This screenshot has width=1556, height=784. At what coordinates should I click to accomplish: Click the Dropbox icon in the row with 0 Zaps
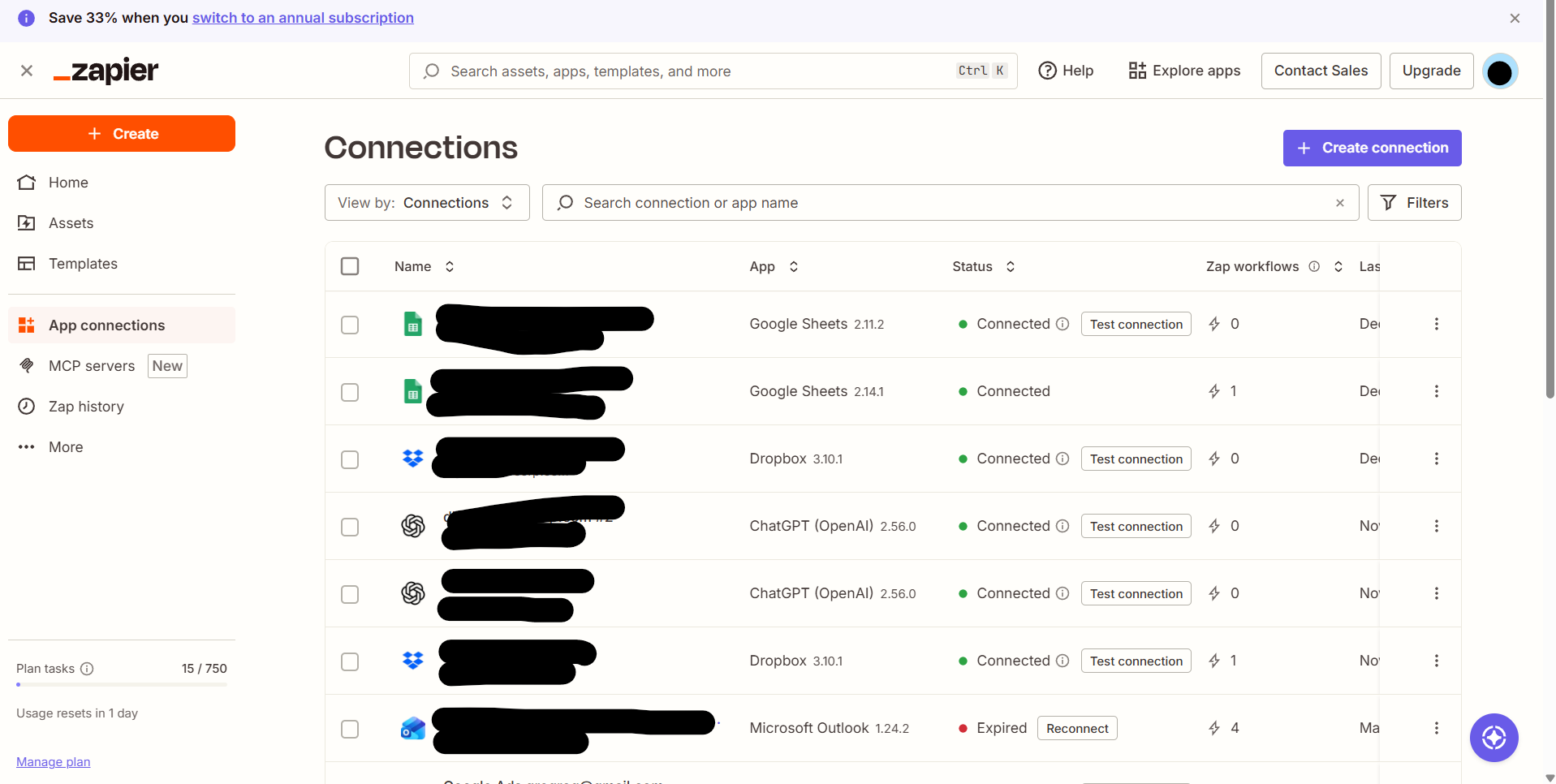(413, 459)
